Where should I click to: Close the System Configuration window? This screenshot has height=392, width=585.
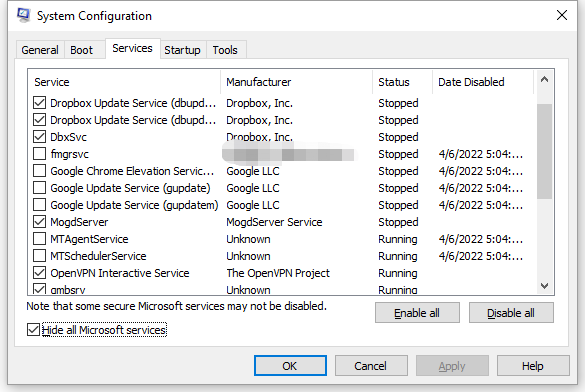coord(561,15)
